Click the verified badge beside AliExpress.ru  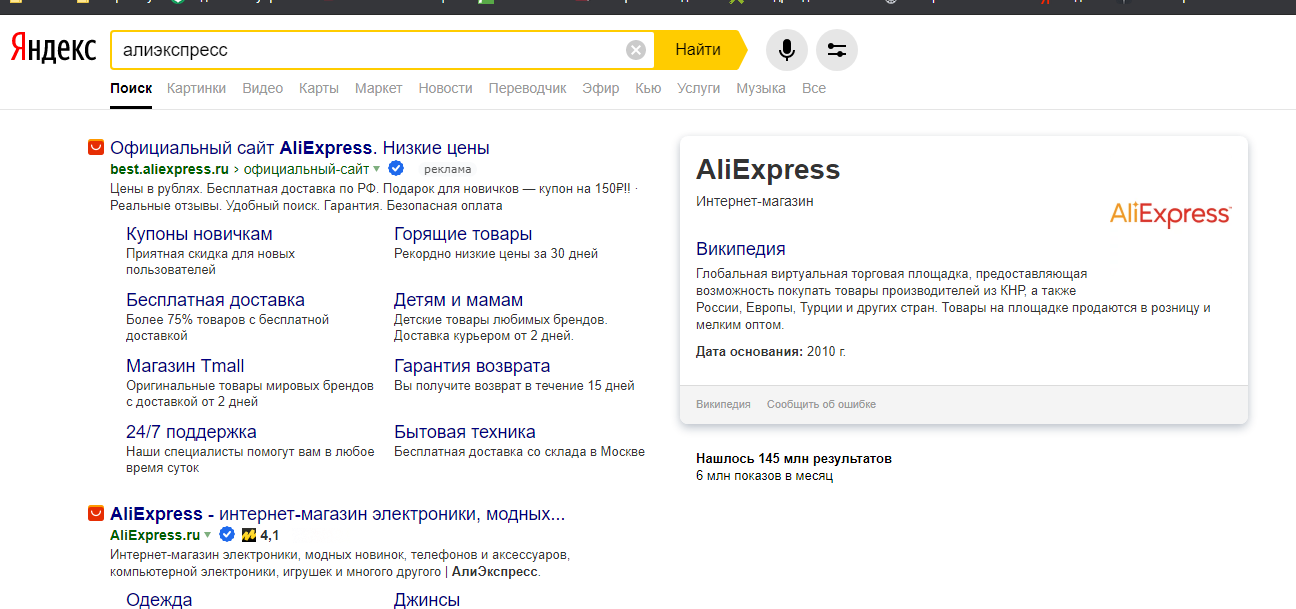click(227, 535)
